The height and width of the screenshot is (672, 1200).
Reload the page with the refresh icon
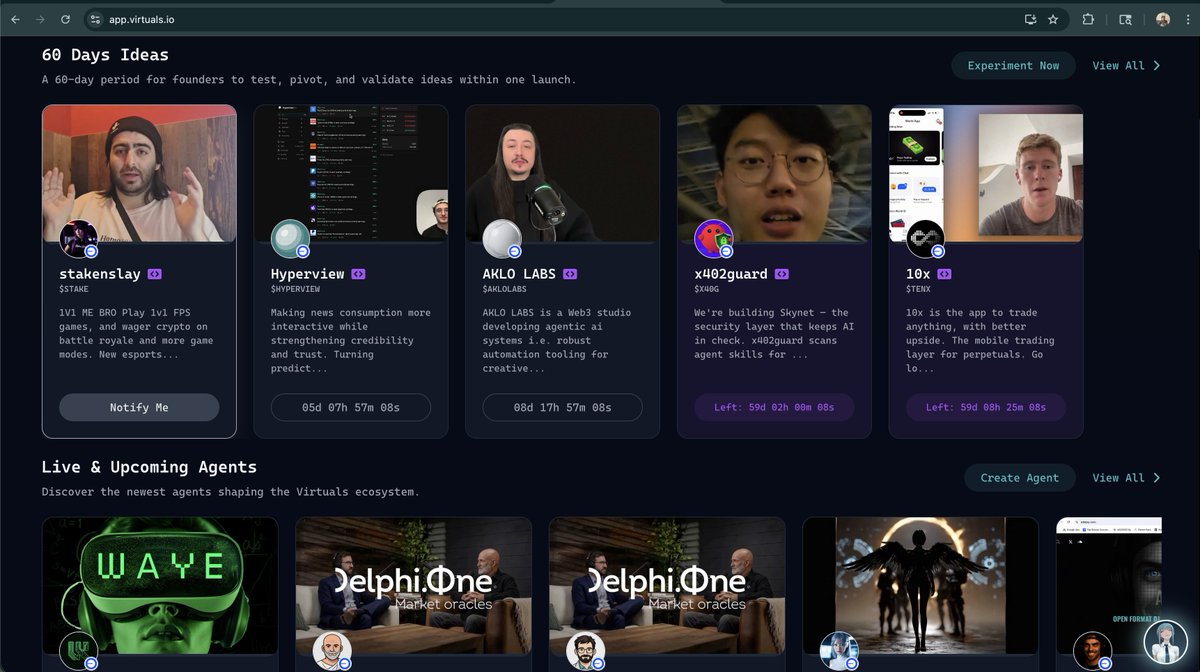tap(65, 19)
